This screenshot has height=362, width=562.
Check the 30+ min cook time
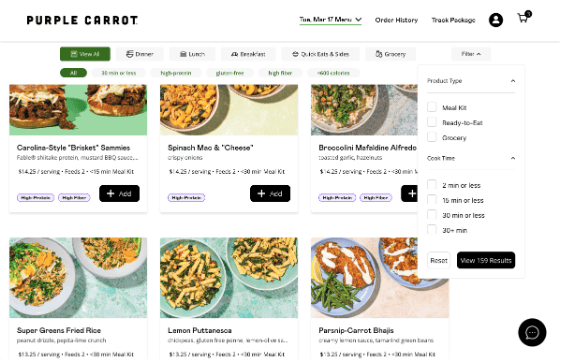coord(432,230)
